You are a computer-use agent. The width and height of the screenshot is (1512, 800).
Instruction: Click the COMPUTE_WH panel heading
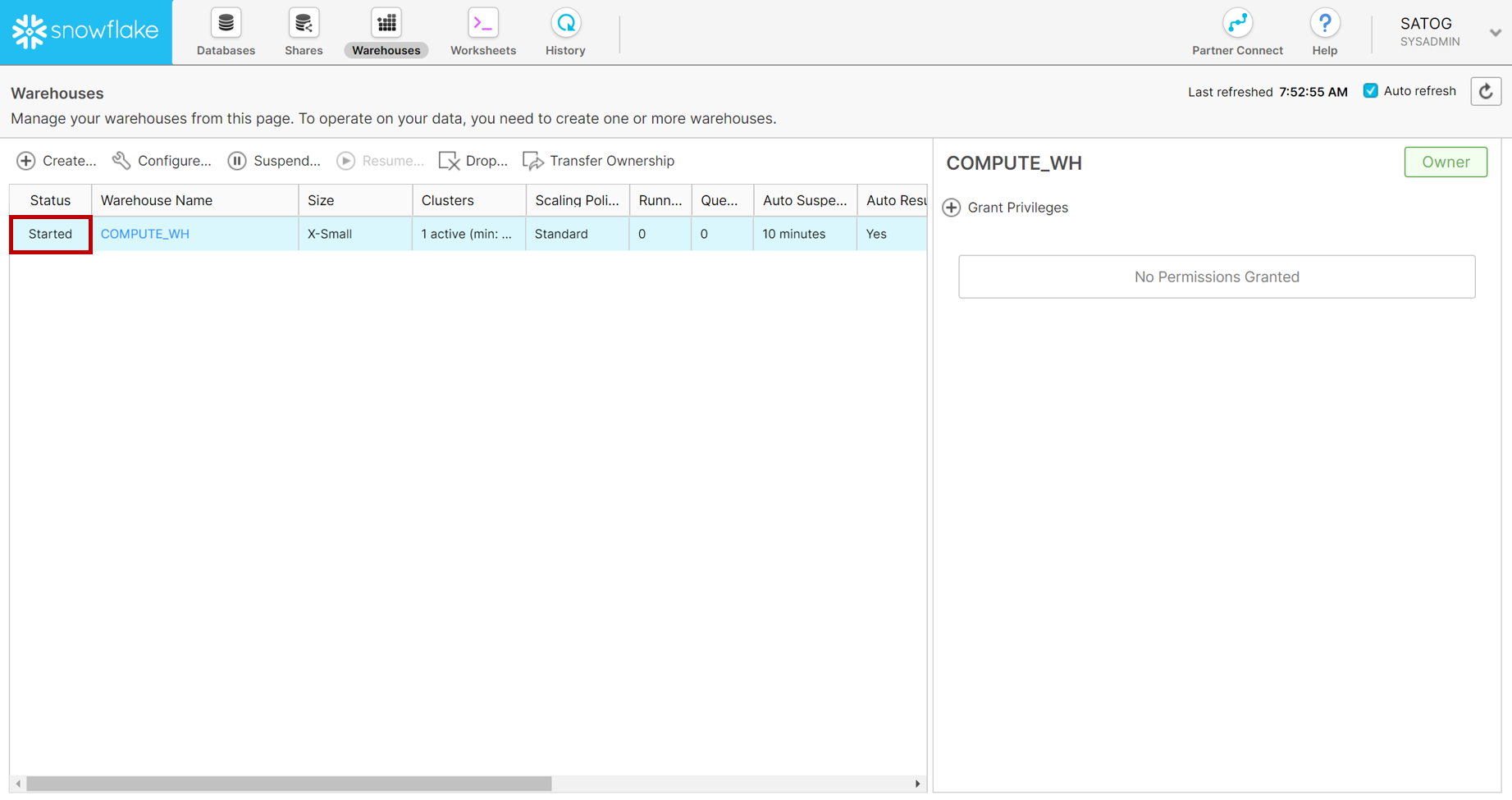(1014, 162)
